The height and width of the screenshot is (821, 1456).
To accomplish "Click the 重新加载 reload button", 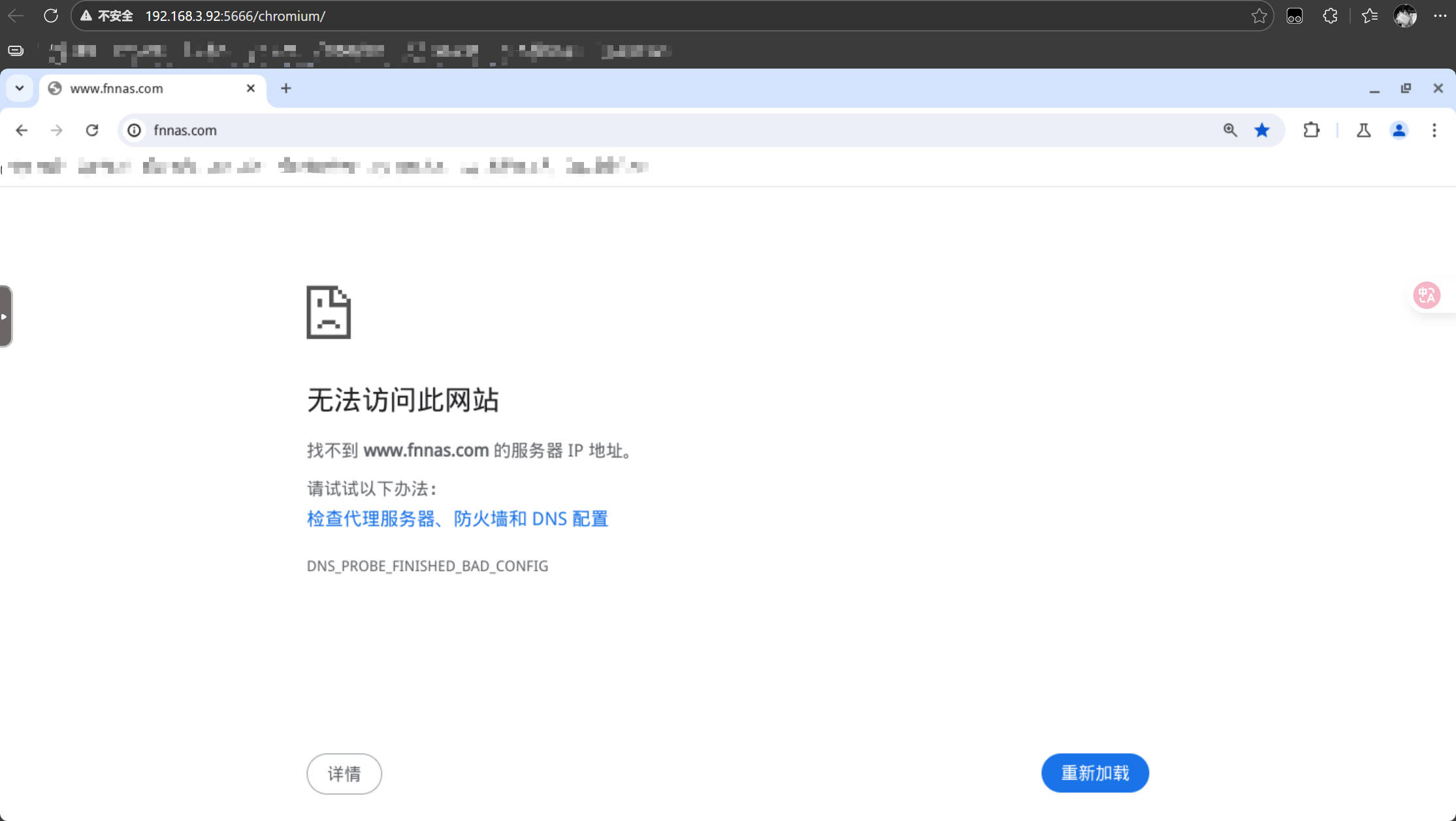I will coord(1095,773).
